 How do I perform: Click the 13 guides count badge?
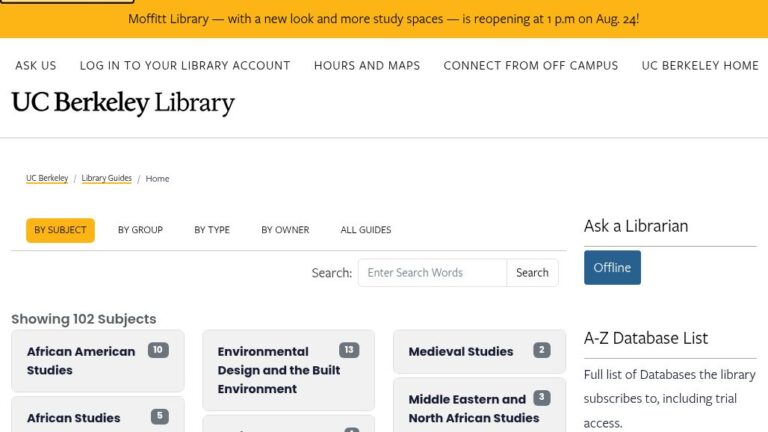coord(349,350)
